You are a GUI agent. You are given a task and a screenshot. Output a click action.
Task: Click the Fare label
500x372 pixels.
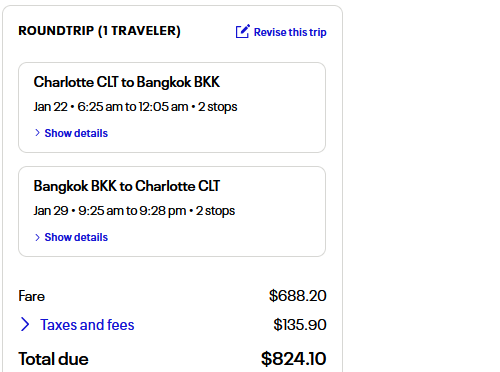pyautogui.click(x=31, y=296)
